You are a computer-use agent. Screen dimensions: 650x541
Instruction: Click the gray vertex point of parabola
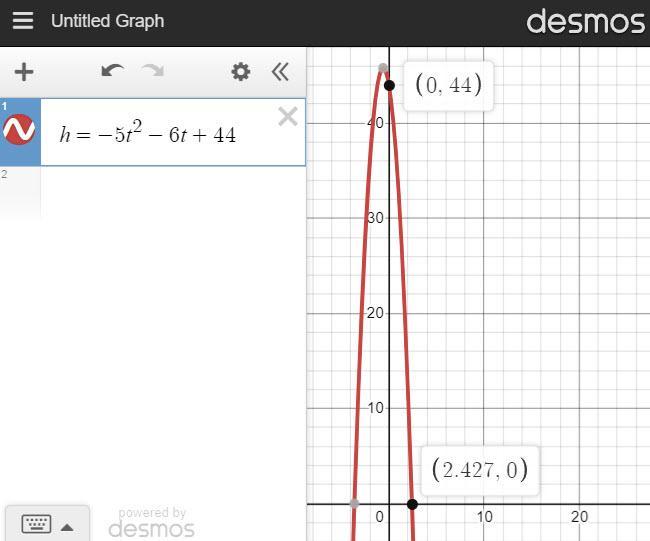point(383,68)
